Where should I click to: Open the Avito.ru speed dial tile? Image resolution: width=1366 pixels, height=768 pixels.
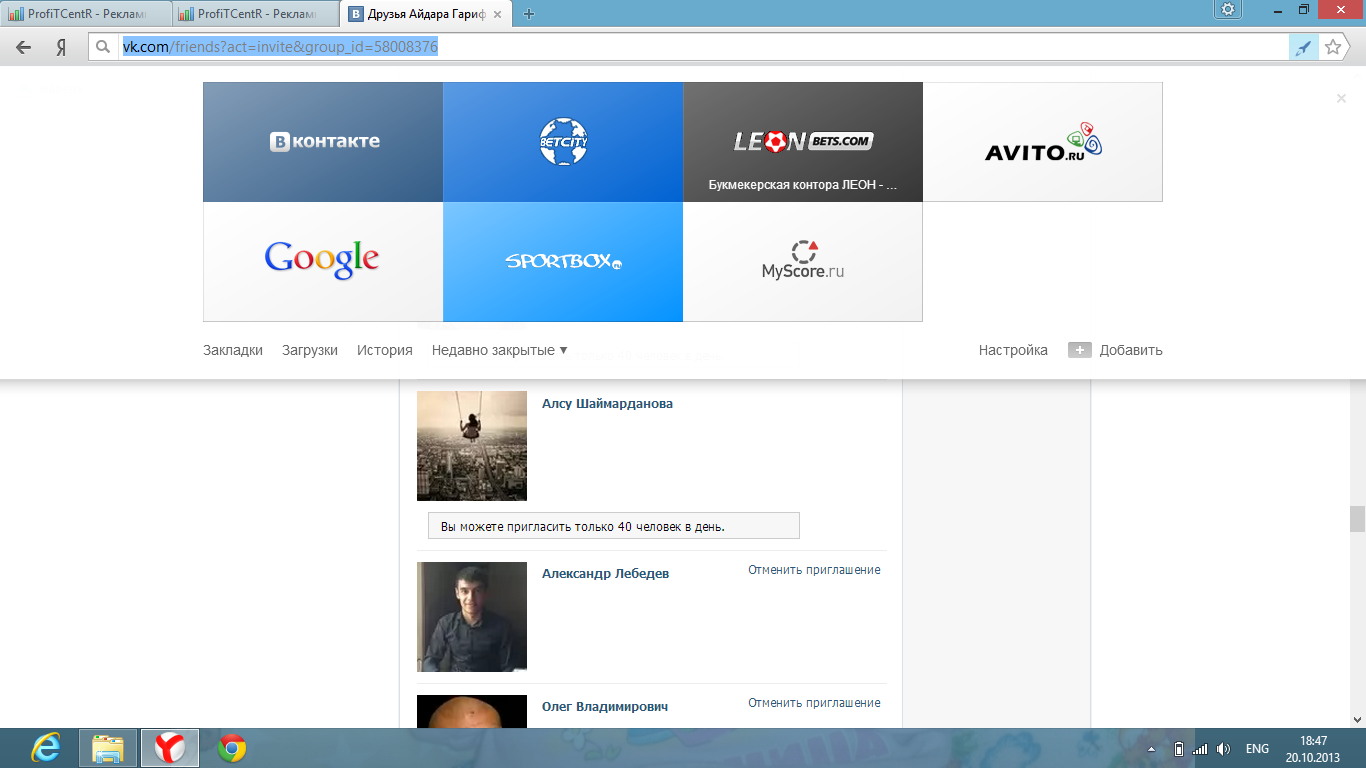(x=1043, y=142)
